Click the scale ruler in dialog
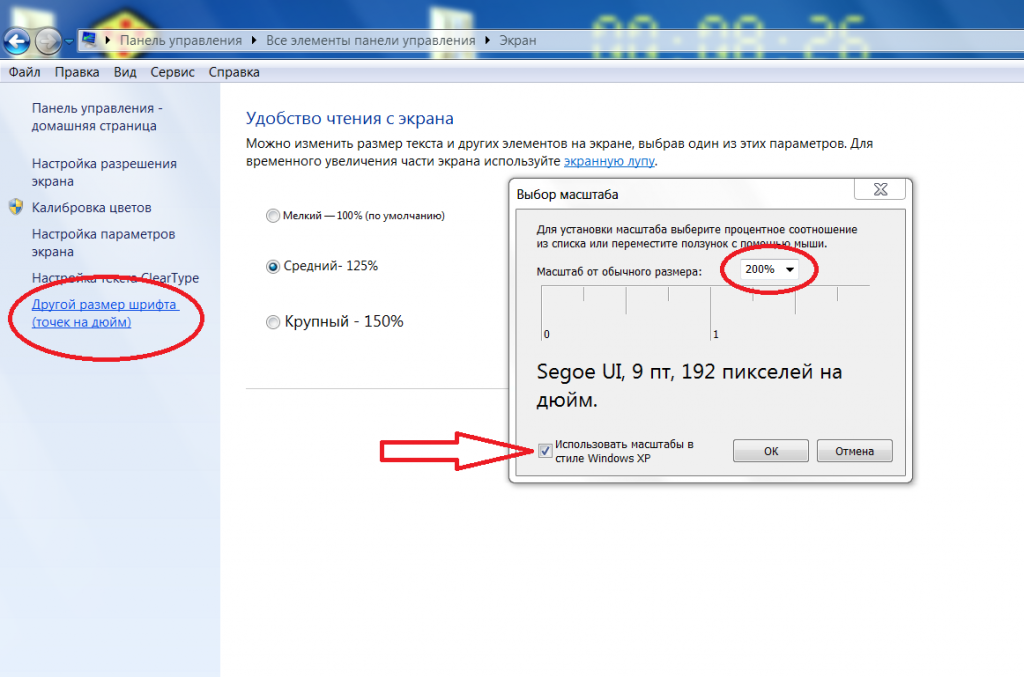The height and width of the screenshot is (677, 1024). 705,312
